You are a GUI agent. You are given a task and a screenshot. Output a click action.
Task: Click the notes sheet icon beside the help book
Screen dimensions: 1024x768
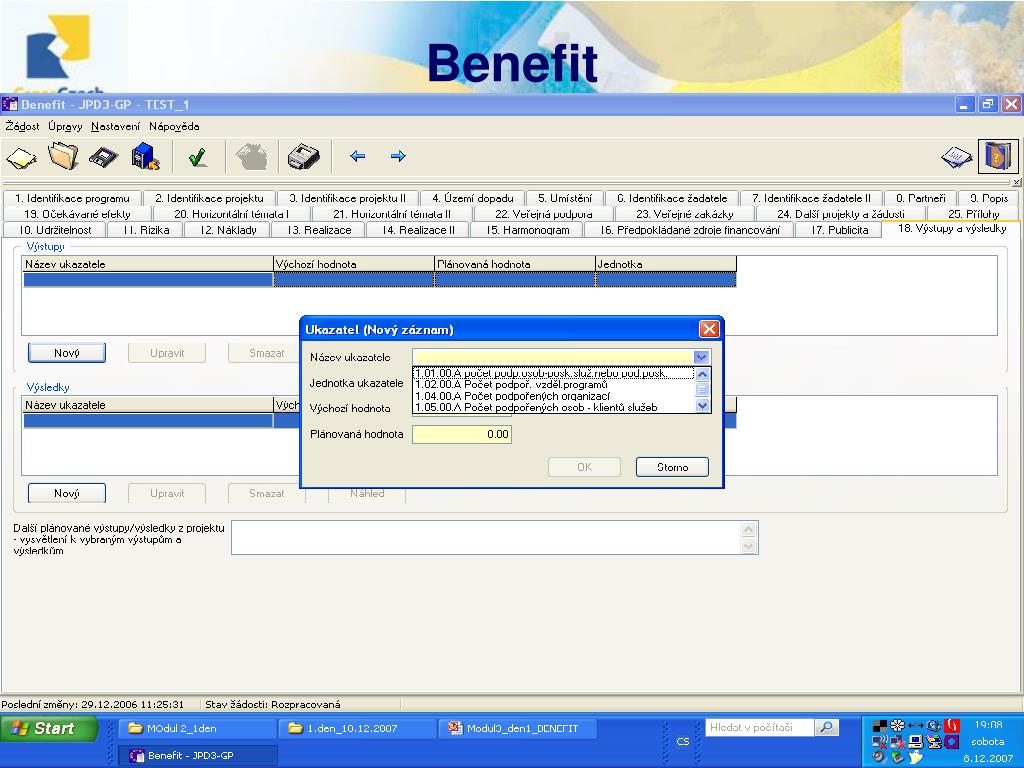(957, 157)
